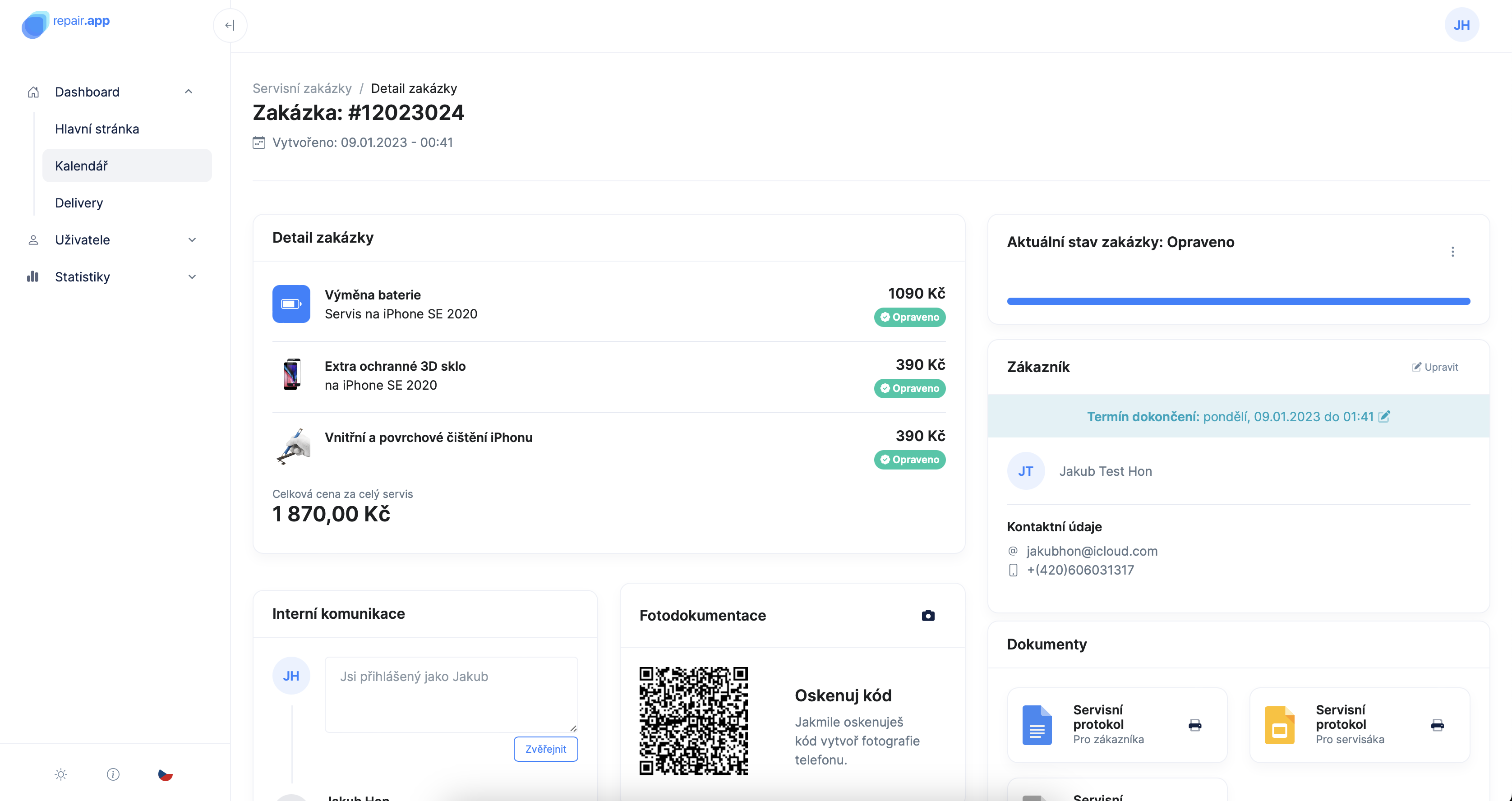Screen dimensions: 1512x801
Task: Print the Servisní protokol Pro zákazníka
Action: coord(1195,725)
